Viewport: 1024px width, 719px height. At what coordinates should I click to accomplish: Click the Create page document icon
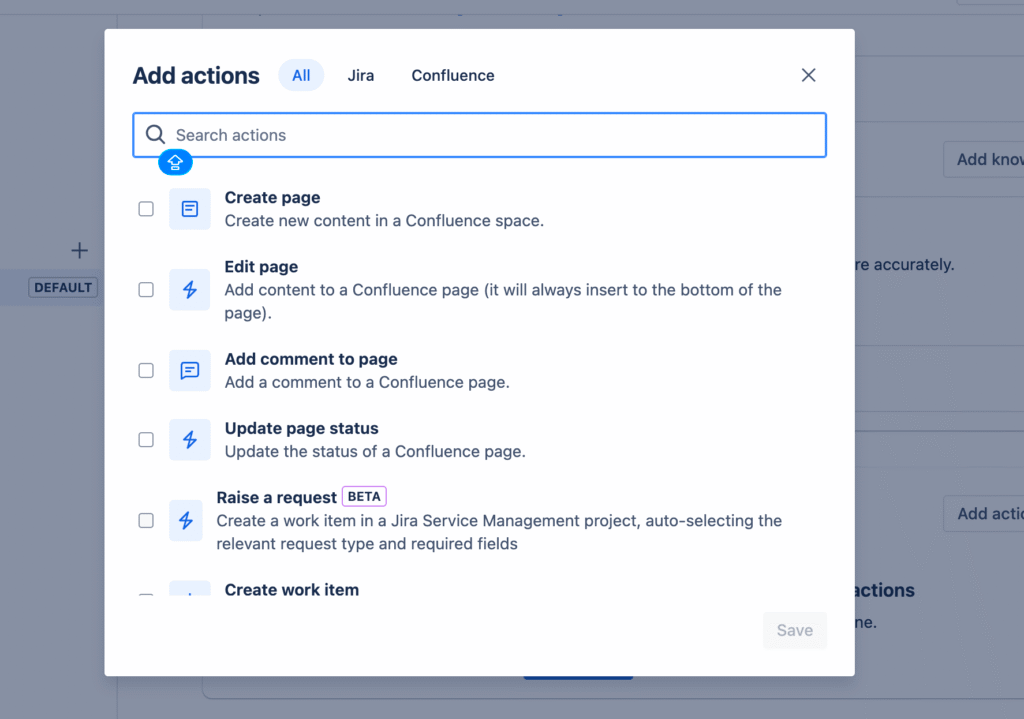pos(189,209)
